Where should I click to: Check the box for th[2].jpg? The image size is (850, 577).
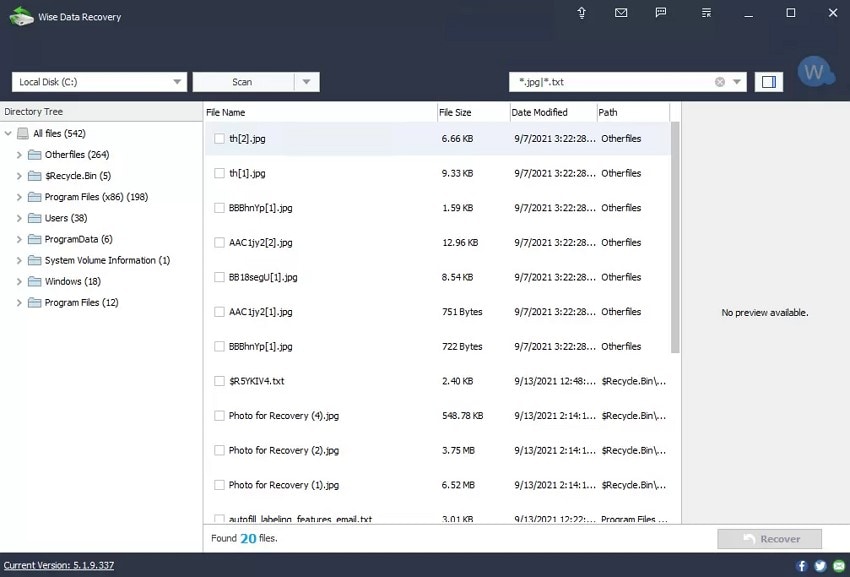[x=219, y=139]
